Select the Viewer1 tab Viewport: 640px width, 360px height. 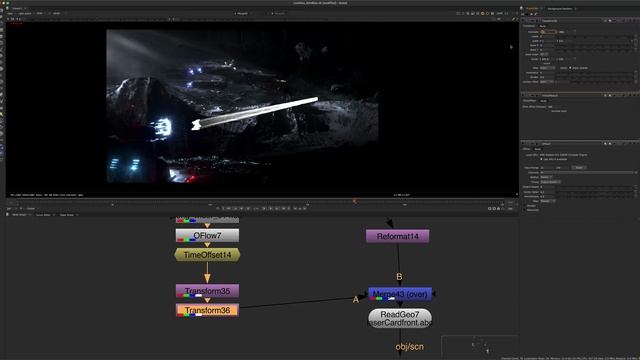pyautogui.click(x=17, y=9)
